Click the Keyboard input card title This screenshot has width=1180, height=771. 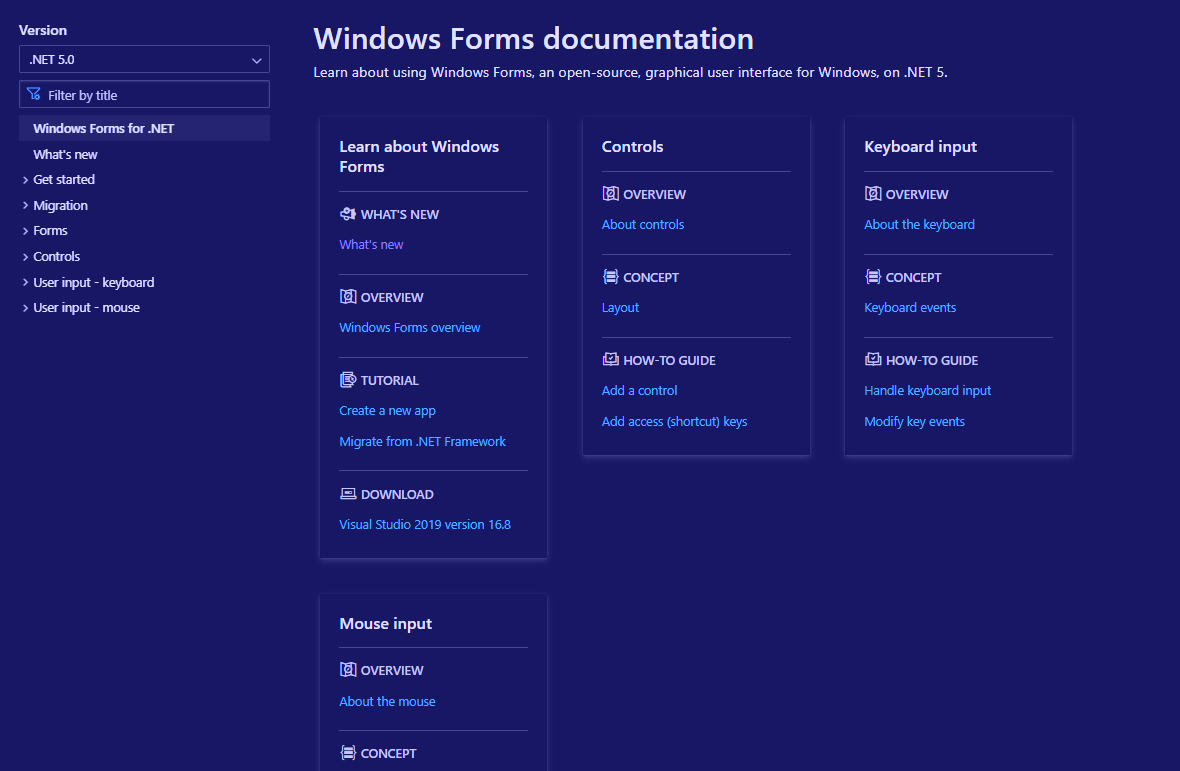point(920,147)
